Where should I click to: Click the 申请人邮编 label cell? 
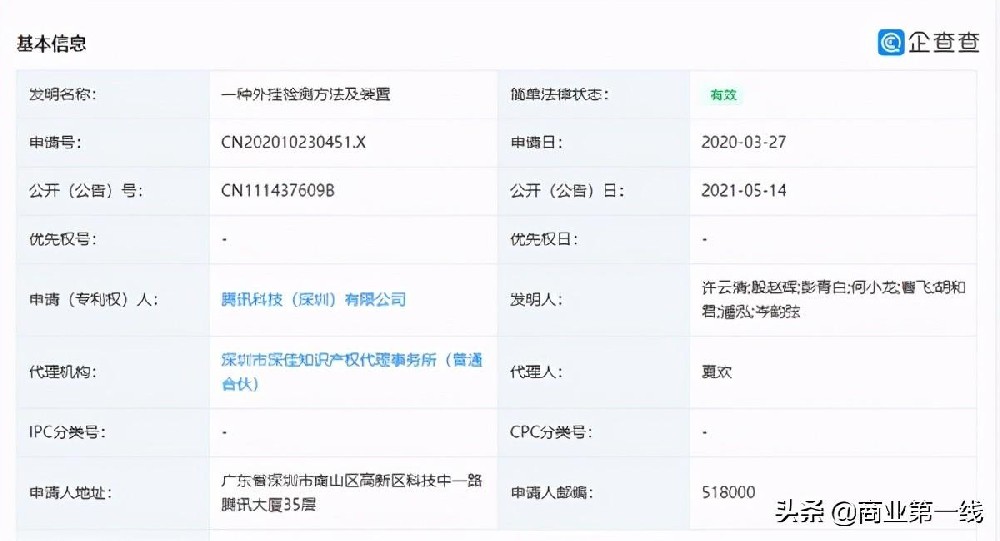[594, 493]
